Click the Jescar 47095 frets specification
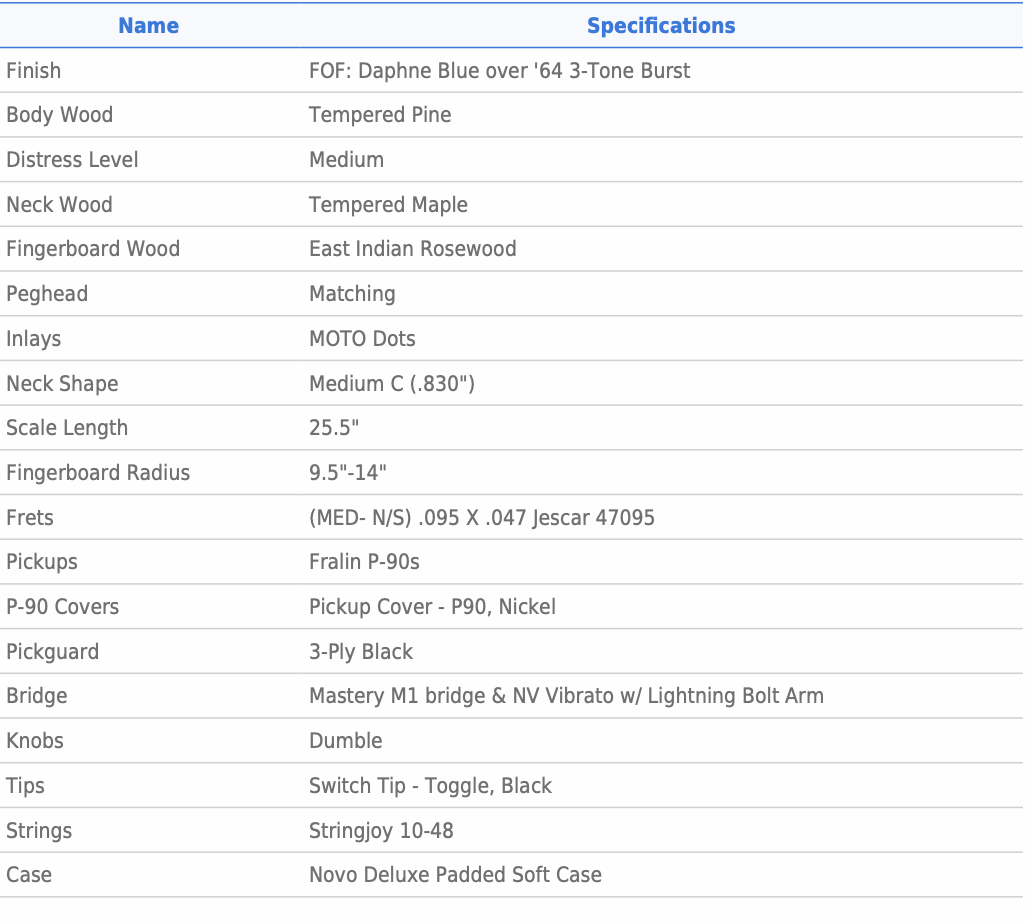 click(x=482, y=518)
